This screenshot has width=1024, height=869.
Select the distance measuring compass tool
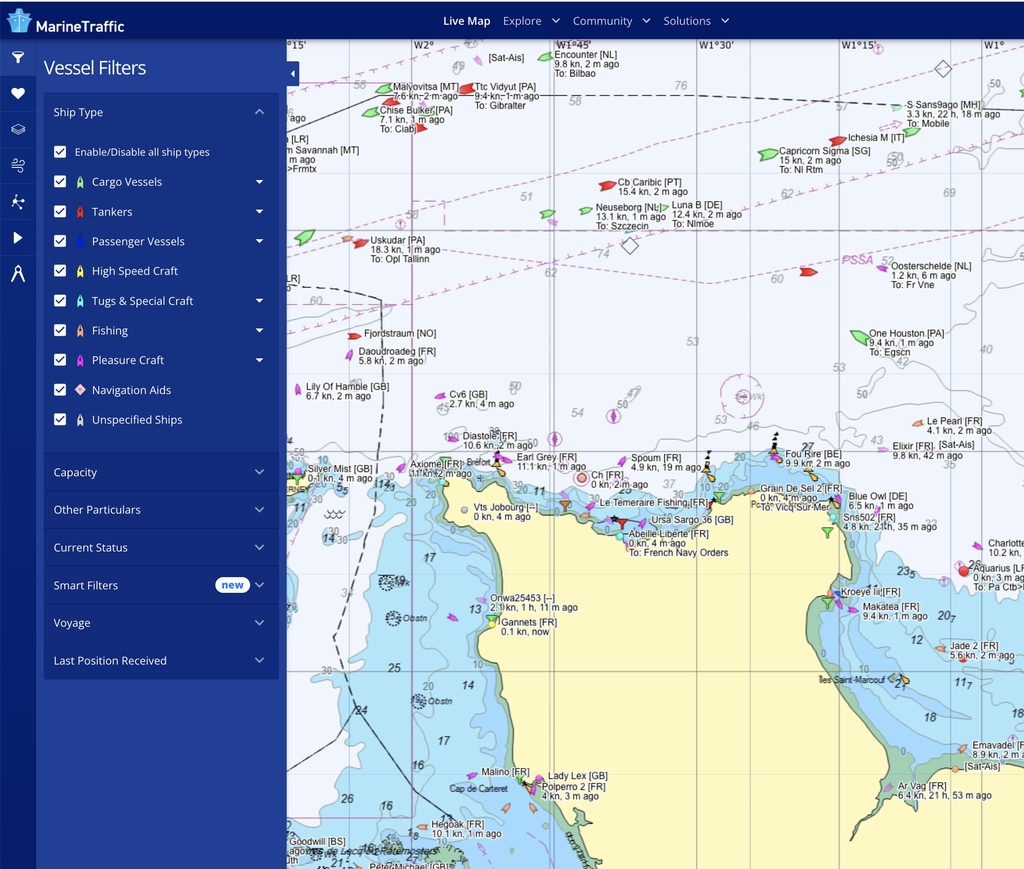pos(18,274)
